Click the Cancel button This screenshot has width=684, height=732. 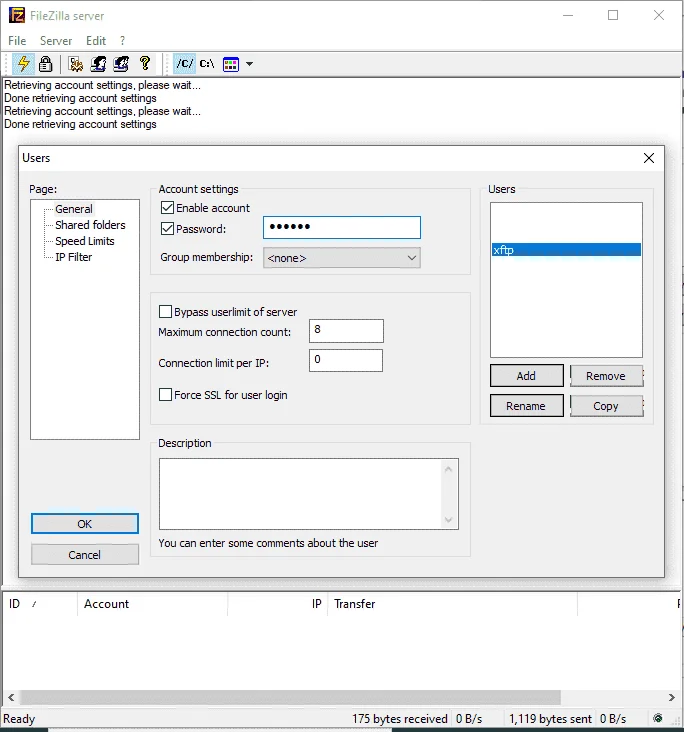click(x=85, y=555)
